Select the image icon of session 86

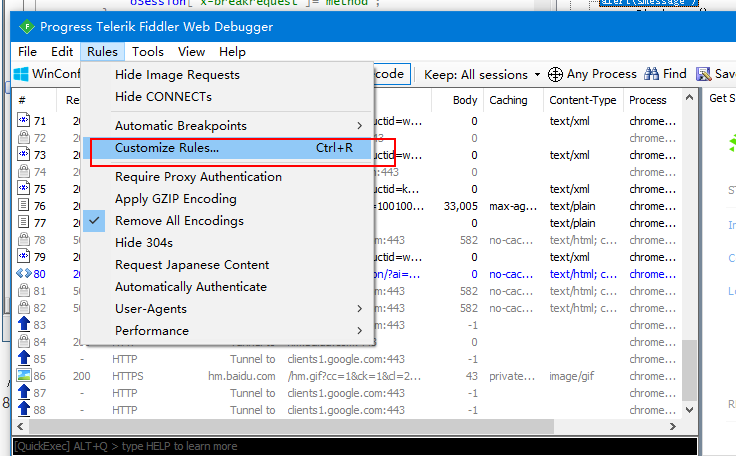click(x=23, y=375)
